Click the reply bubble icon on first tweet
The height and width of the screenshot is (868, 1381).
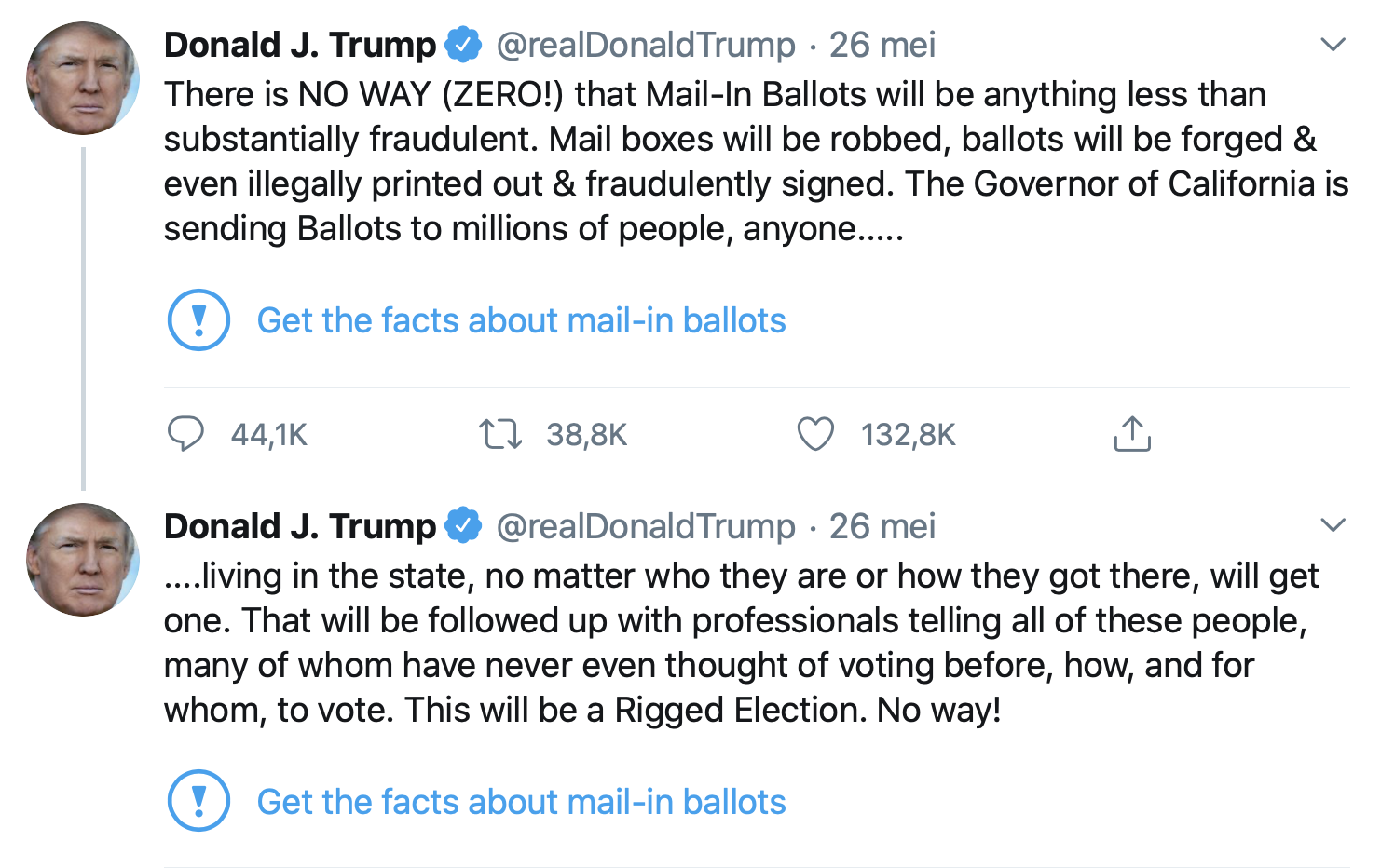[x=185, y=434]
